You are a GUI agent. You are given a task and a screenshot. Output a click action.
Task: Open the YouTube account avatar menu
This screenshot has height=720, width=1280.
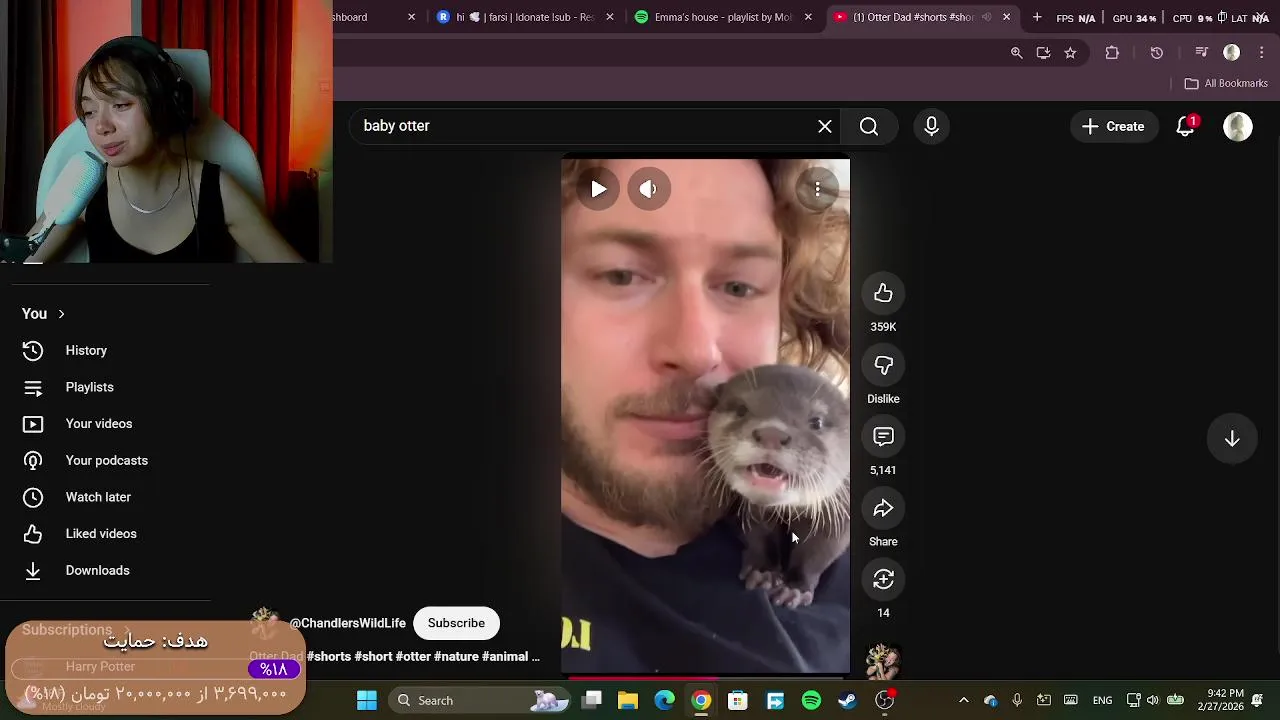1238,126
